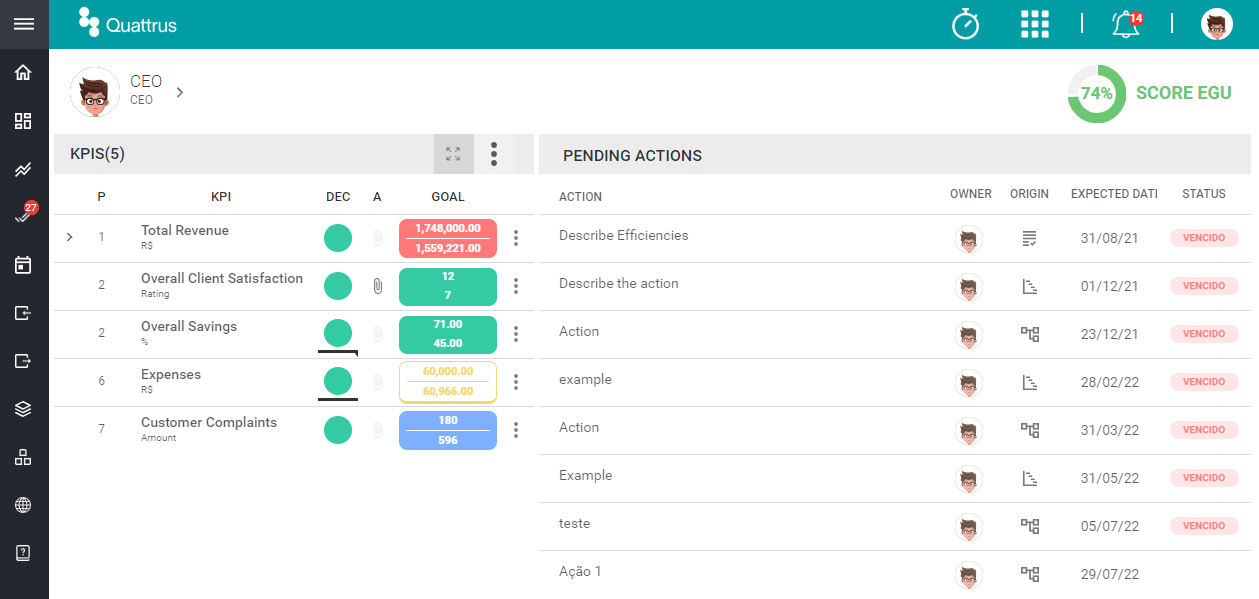Open the calendar icon in left sidebar
This screenshot has width=1259, height=599.
pos(24,265)
